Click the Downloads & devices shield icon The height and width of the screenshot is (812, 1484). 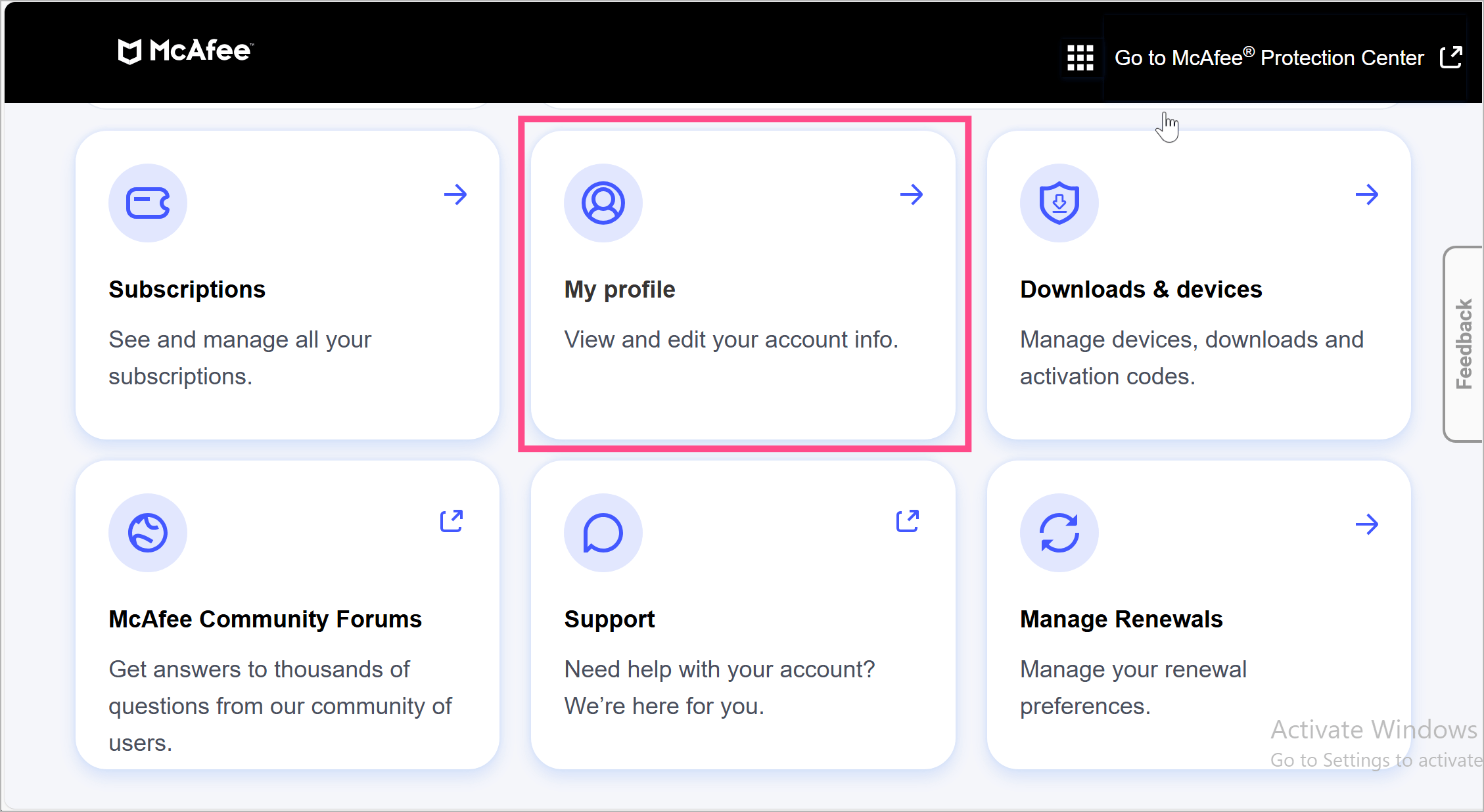pos(1059,203)
